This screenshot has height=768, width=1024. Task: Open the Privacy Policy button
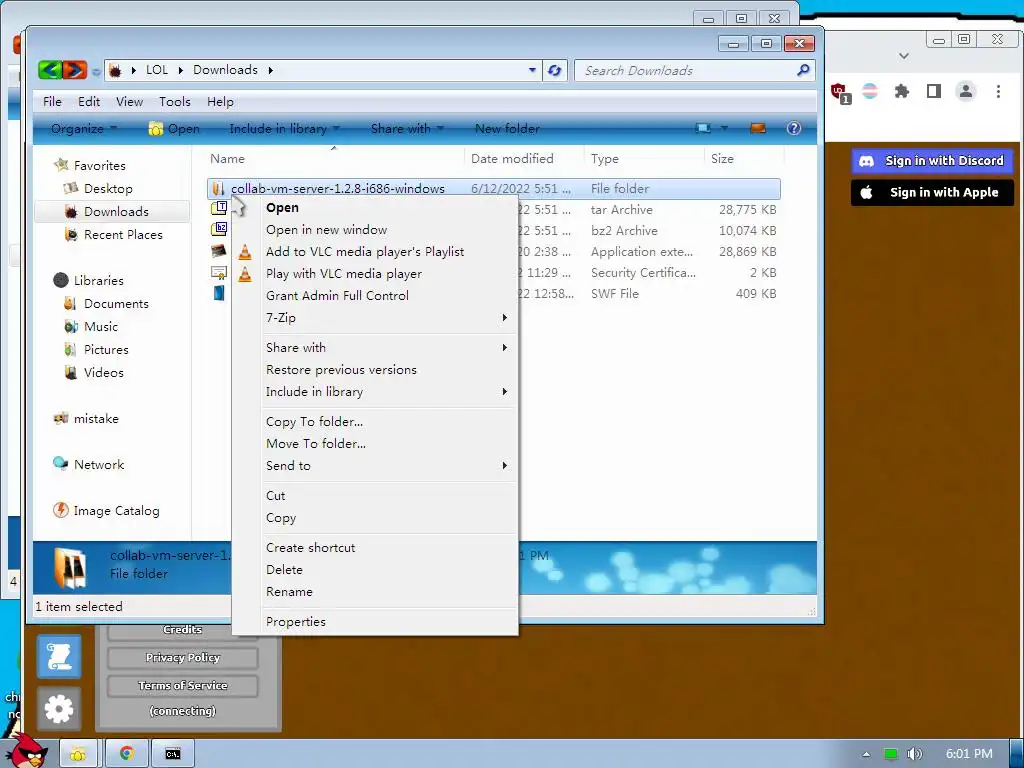tap(183, 658)
